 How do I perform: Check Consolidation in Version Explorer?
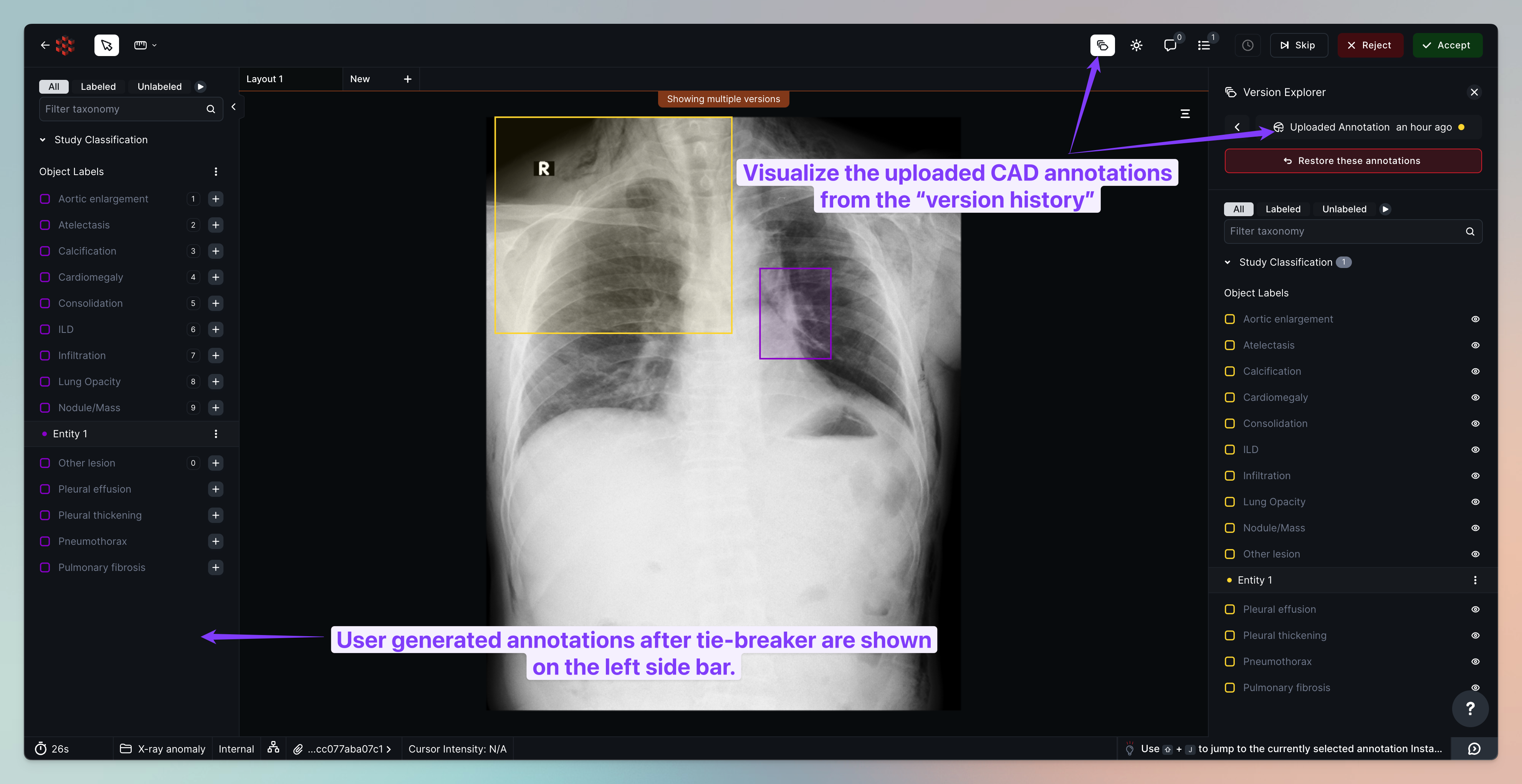click(x=1229, y=423)
